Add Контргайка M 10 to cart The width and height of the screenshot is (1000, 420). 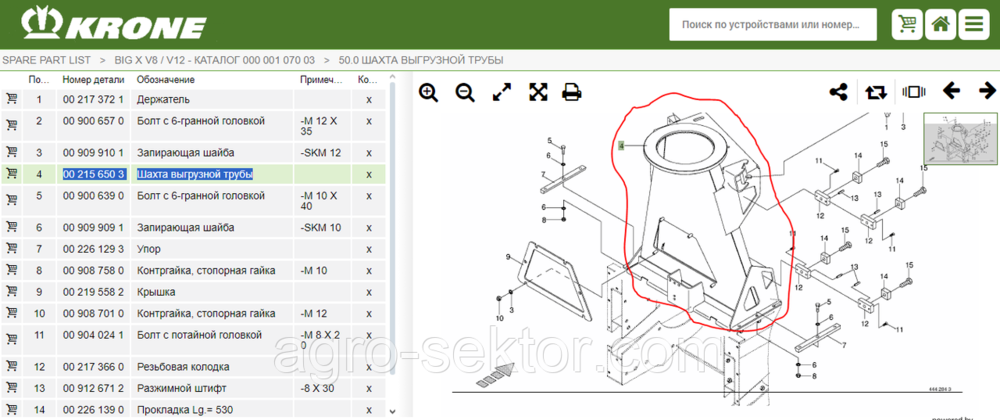(11, 270)
